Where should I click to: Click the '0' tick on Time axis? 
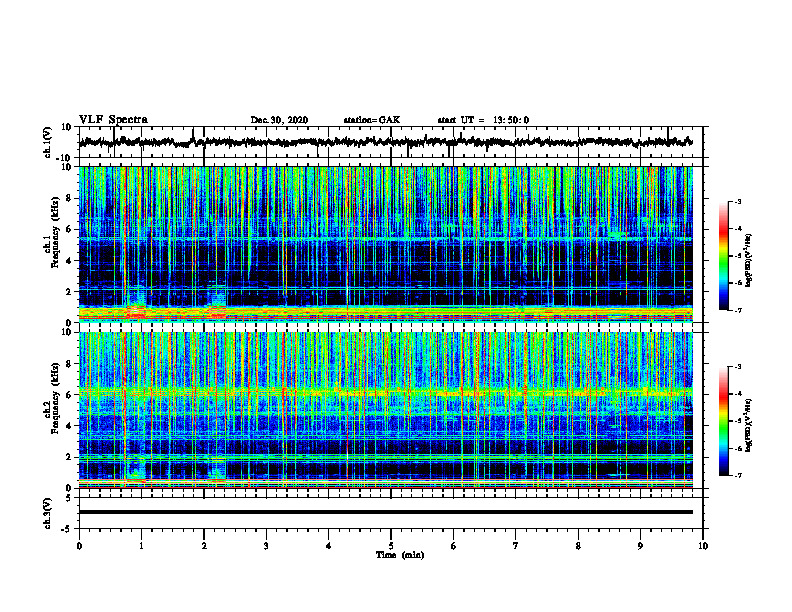coord(79,546)
